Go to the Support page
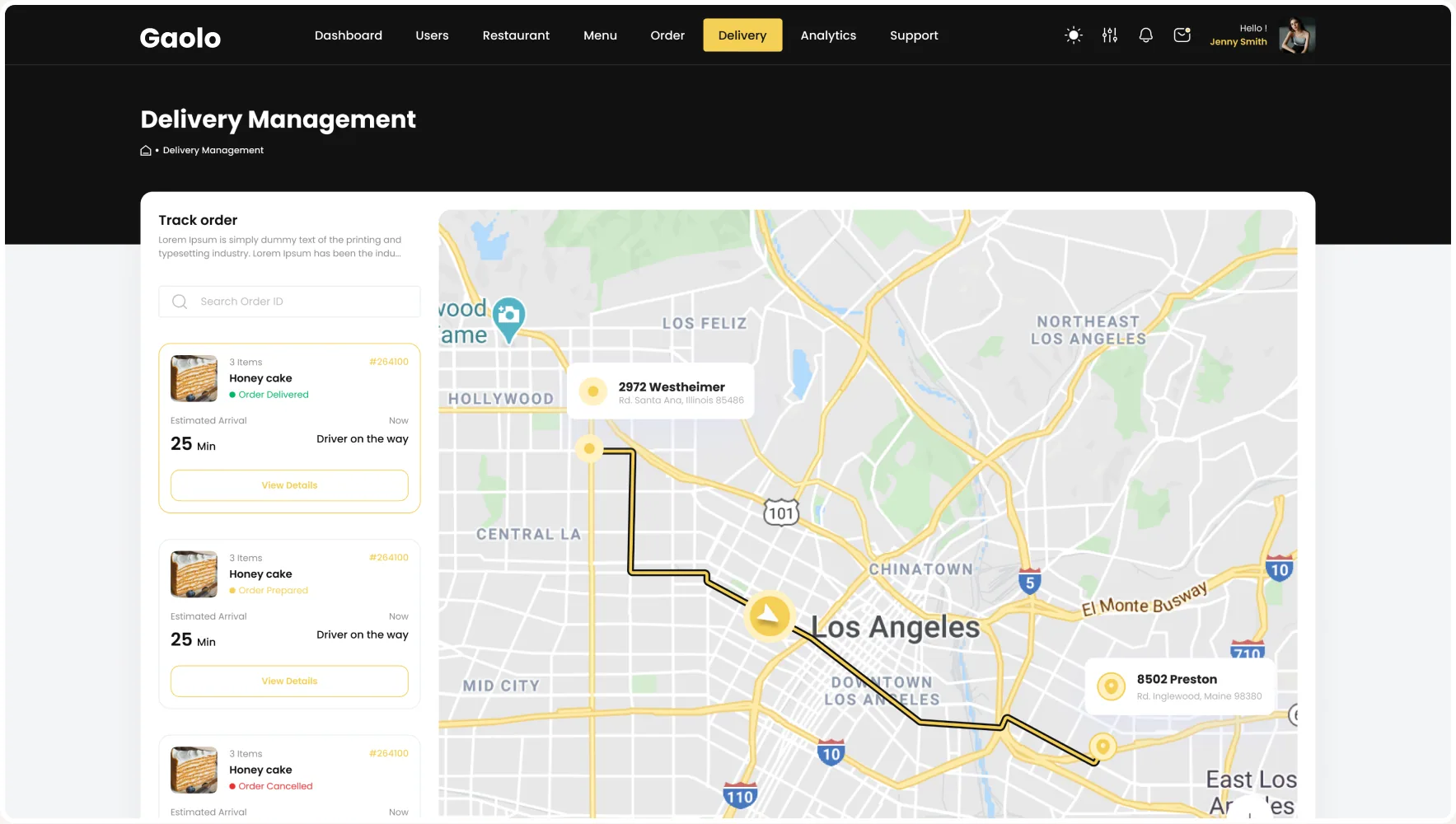 point(914,35)
